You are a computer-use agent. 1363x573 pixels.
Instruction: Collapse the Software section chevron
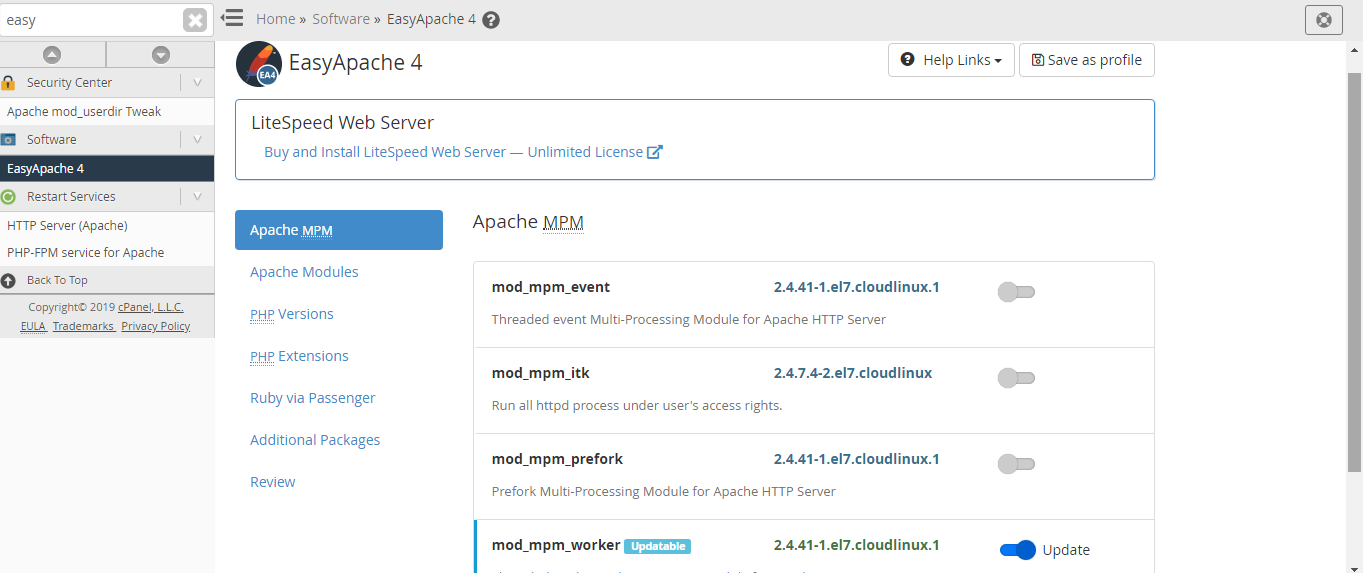click(197, 140)
